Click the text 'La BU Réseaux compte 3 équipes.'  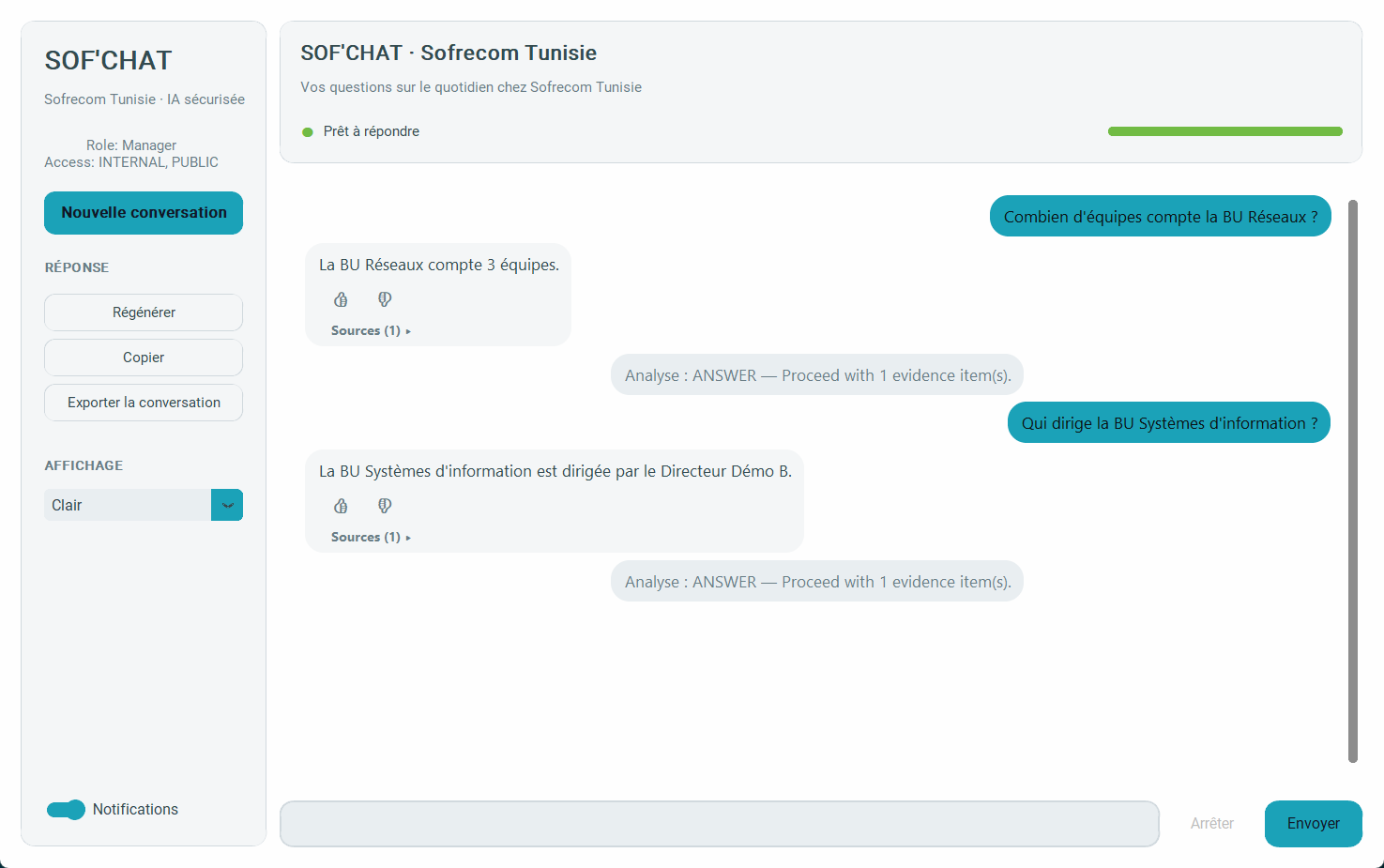(439, 265)
